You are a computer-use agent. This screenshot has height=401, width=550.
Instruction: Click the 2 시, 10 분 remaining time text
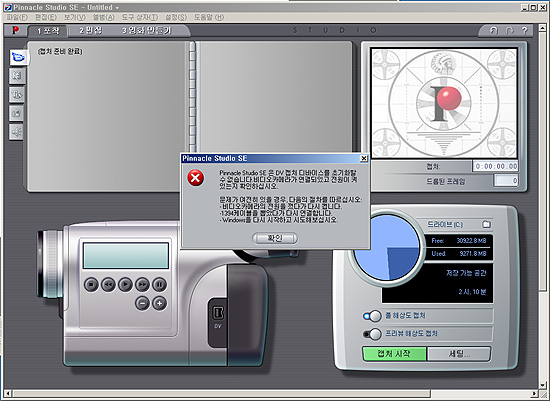[472, 292]
